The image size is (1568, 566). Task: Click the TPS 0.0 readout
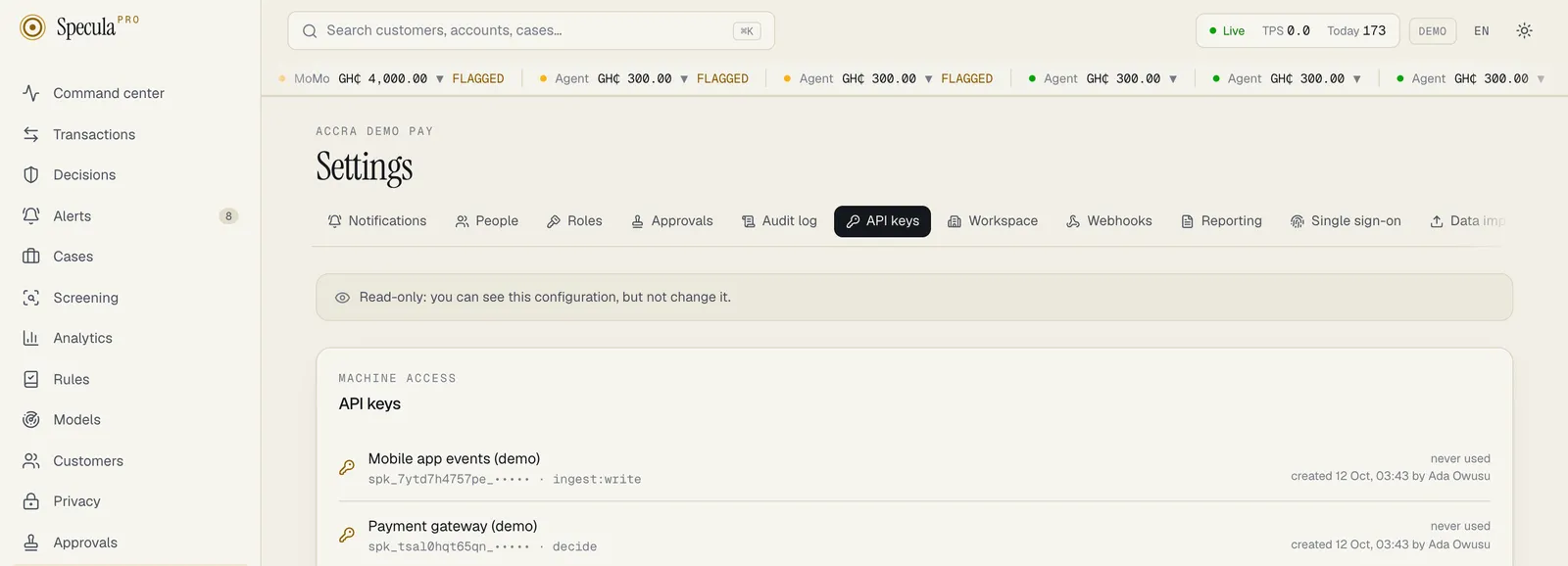(1286, 31)
